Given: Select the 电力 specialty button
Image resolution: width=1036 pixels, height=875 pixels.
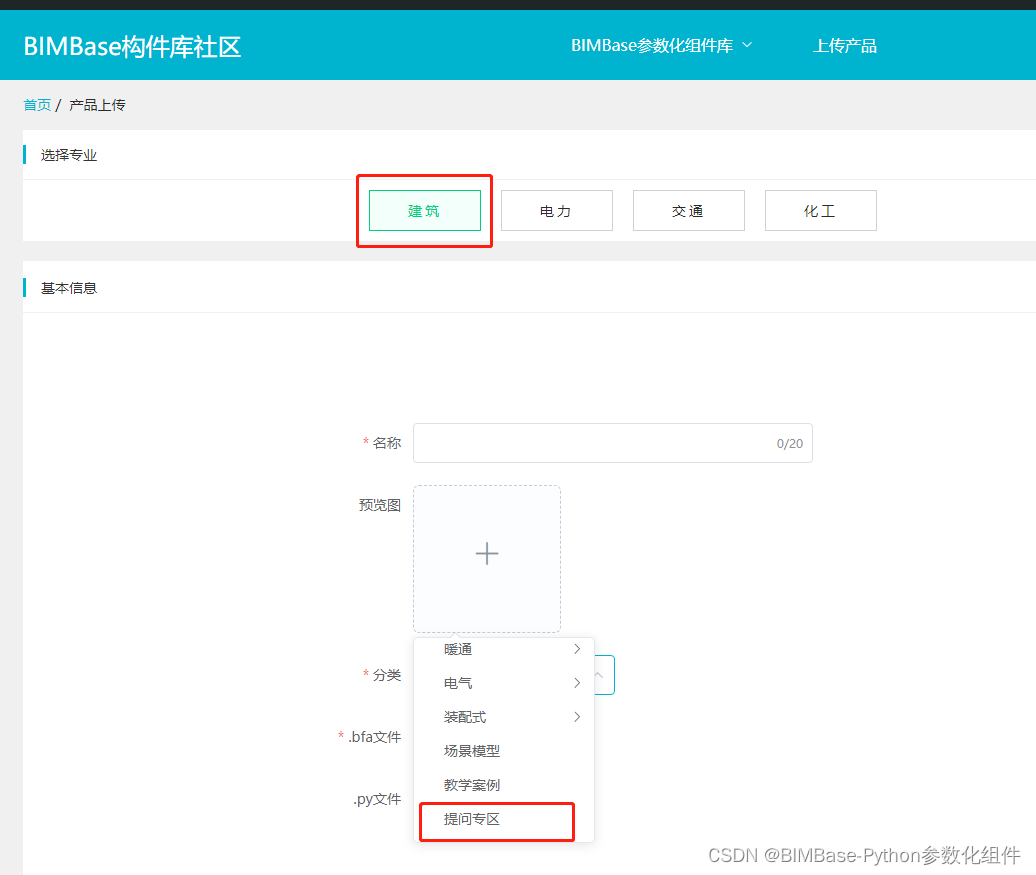Looking at the screenshot, I should click(x=557, y=211).
